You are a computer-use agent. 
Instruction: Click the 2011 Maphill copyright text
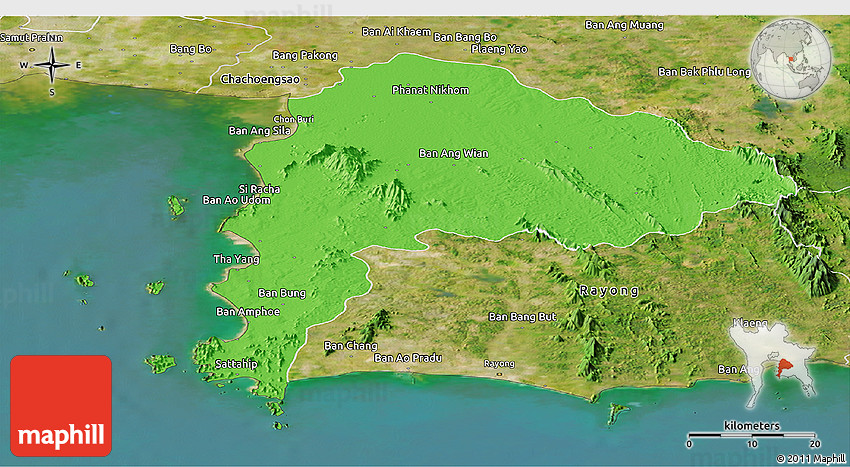point(810,458)
